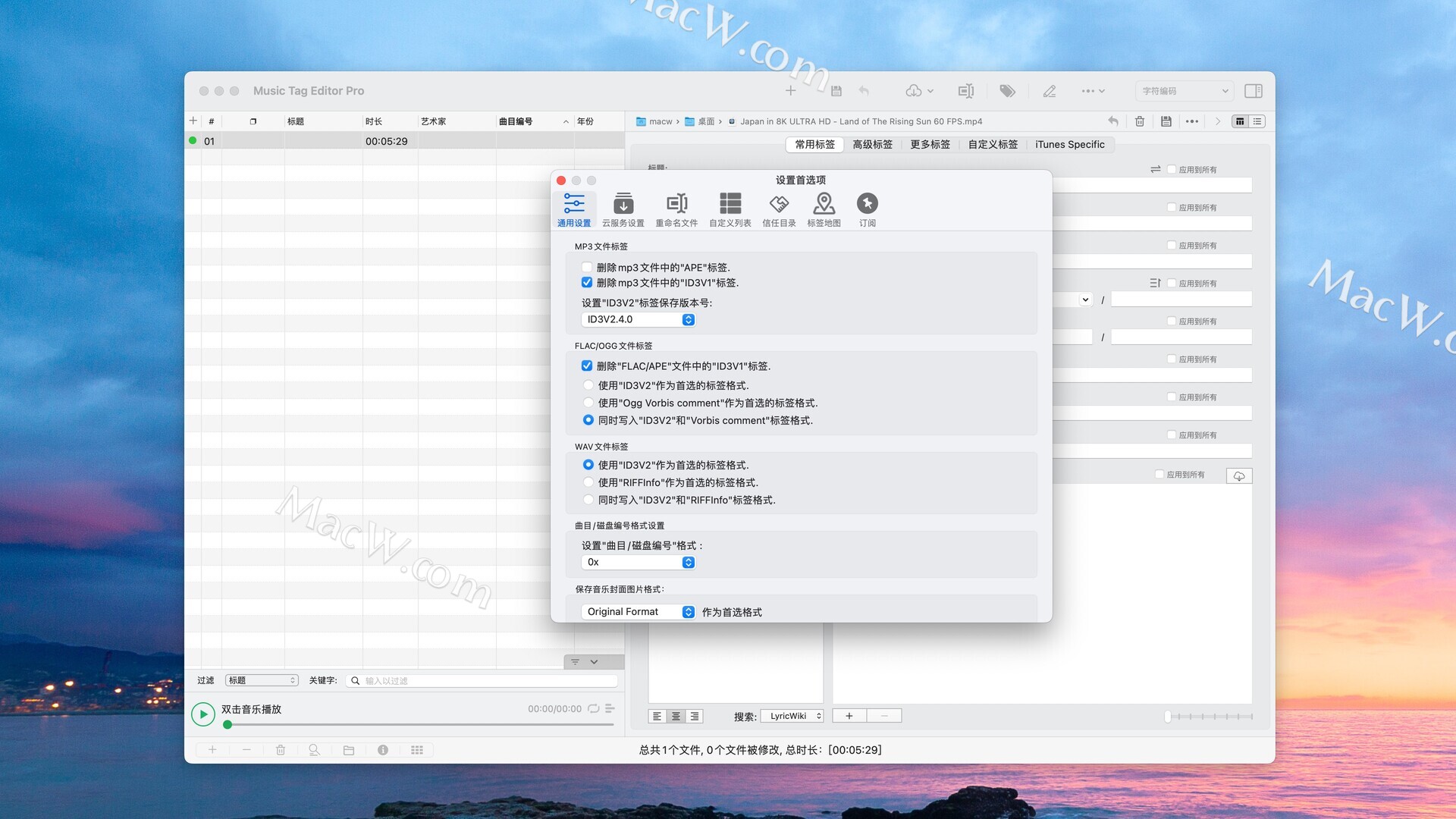Click the play button in the player
This screenshot has width=1456, height=819.
(203, 714)
